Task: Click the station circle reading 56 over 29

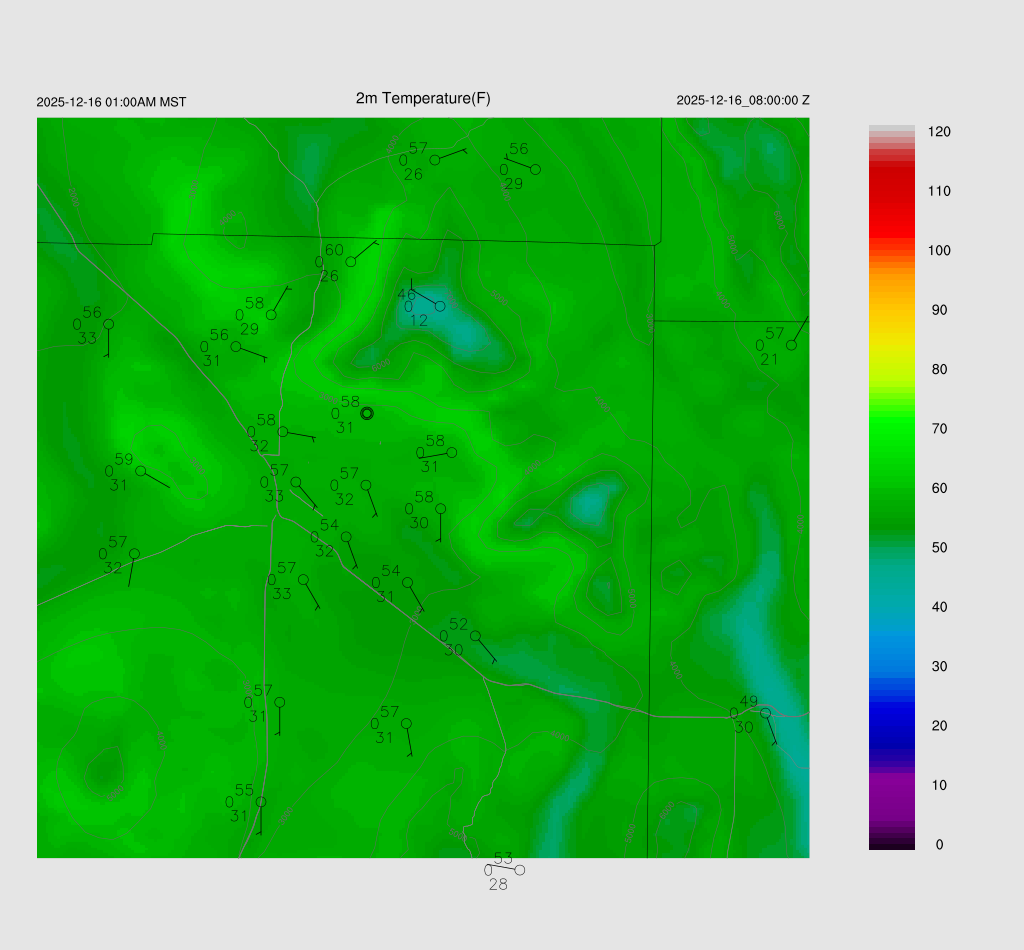Action: click(535, 169)
